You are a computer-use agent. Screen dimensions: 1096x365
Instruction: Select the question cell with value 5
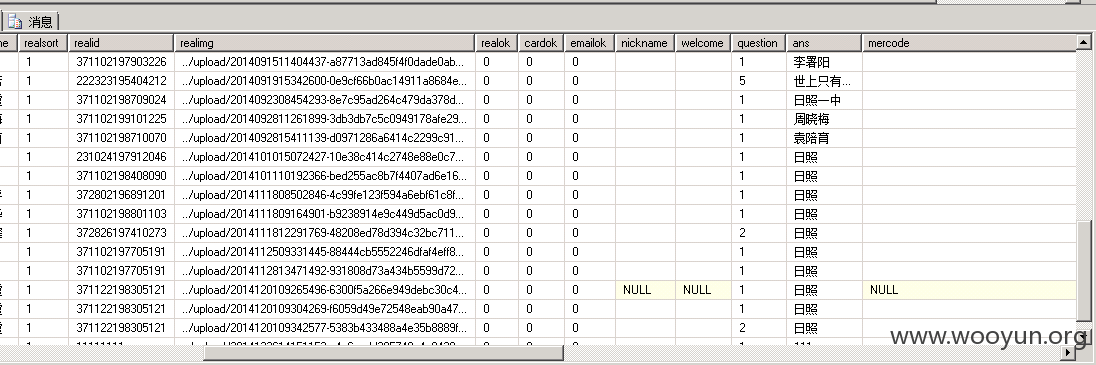758,81
